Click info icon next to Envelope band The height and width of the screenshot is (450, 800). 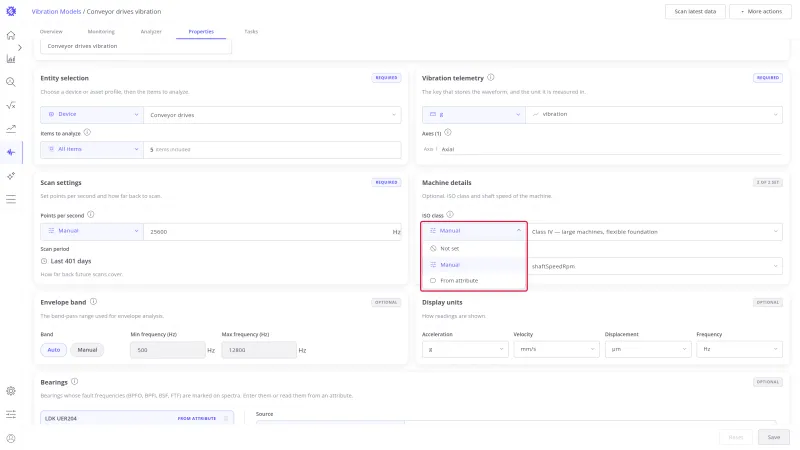[x=93, y=302]
